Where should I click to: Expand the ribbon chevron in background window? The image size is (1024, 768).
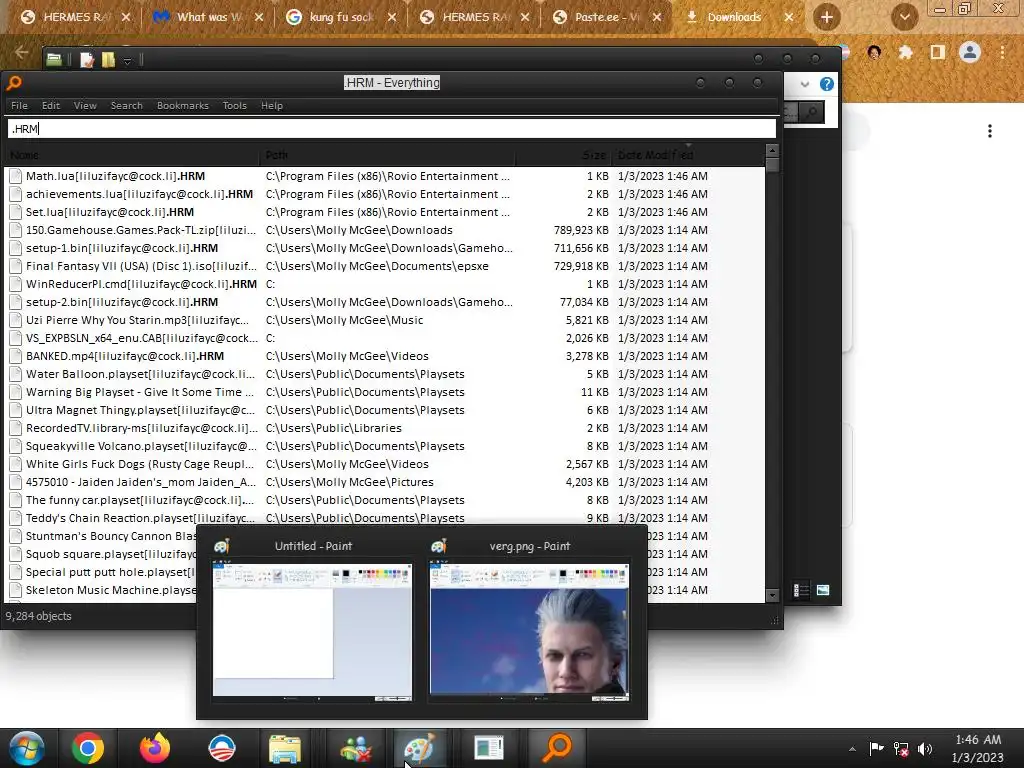point(805,84)
